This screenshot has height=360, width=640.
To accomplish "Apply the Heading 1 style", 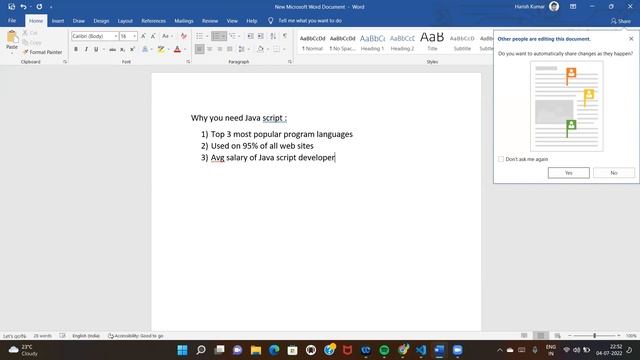I will click(372, 42).
